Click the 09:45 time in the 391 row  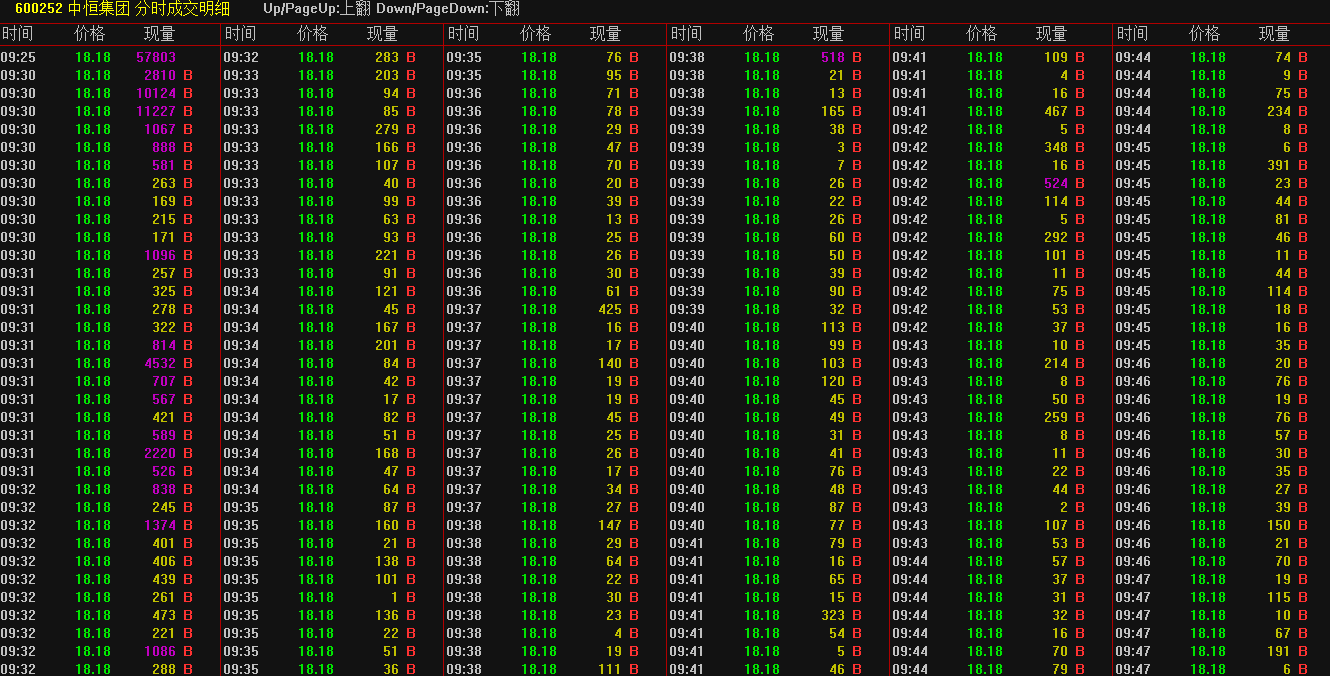click(1133, 165)
